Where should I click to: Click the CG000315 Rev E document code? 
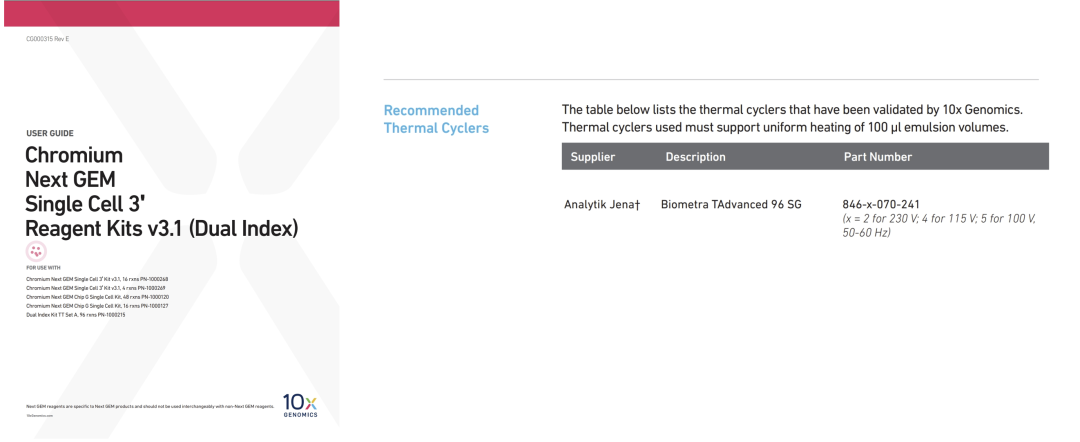pos(48,38)
